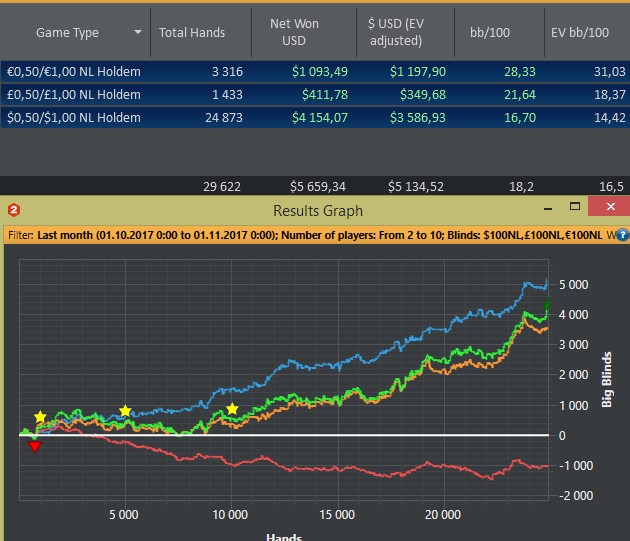
Task: Minimize the Results Graph window
Action: pos(548,211)
